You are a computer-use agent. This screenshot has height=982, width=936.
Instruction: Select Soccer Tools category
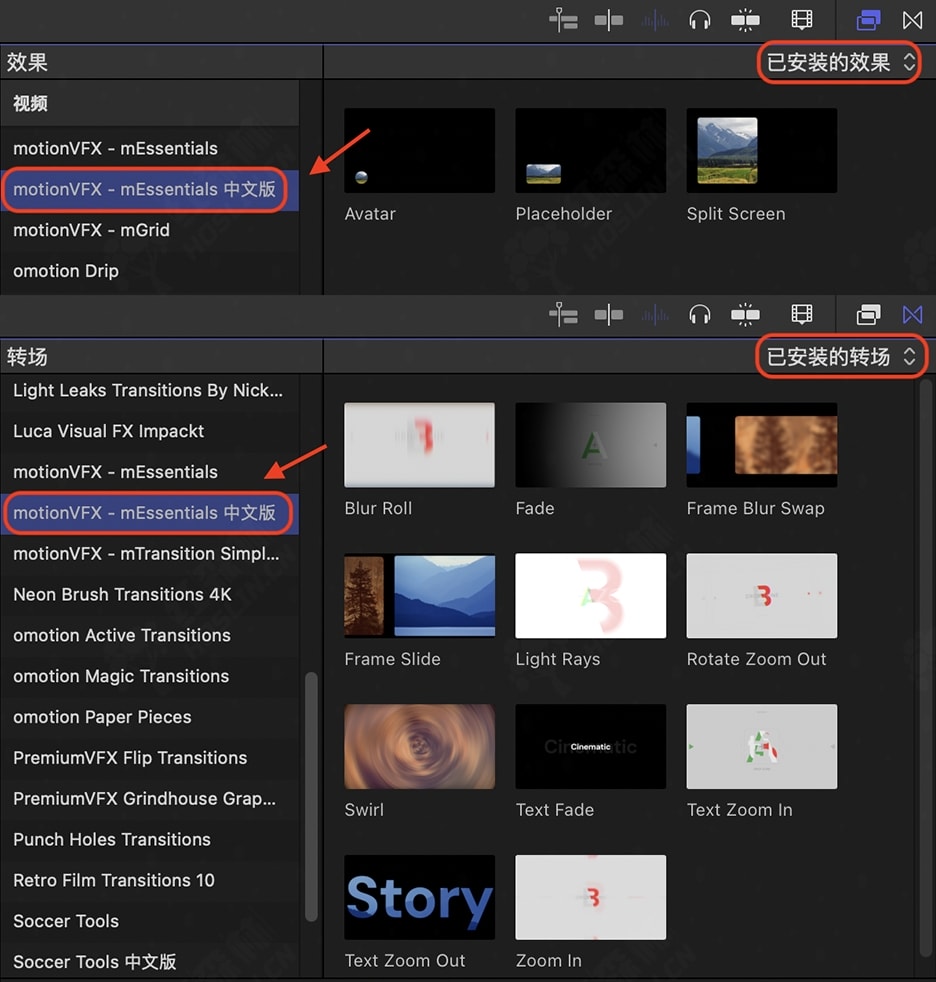[x=150, y=921]
